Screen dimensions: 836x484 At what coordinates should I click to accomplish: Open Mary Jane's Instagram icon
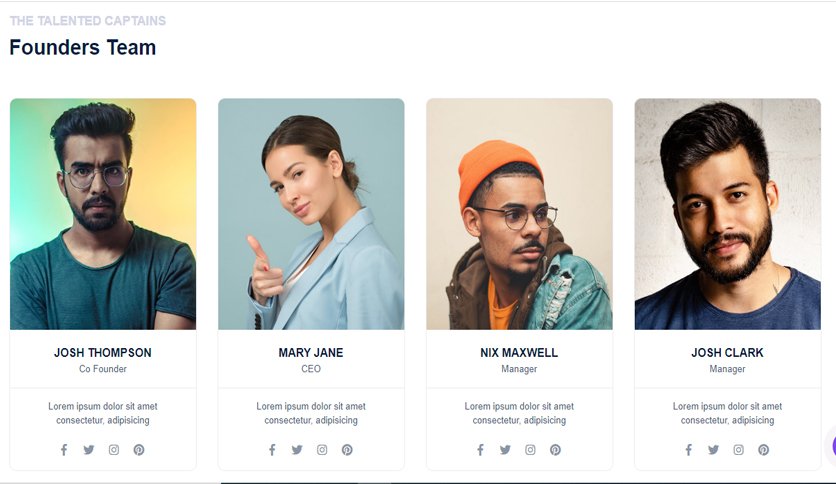322,450
